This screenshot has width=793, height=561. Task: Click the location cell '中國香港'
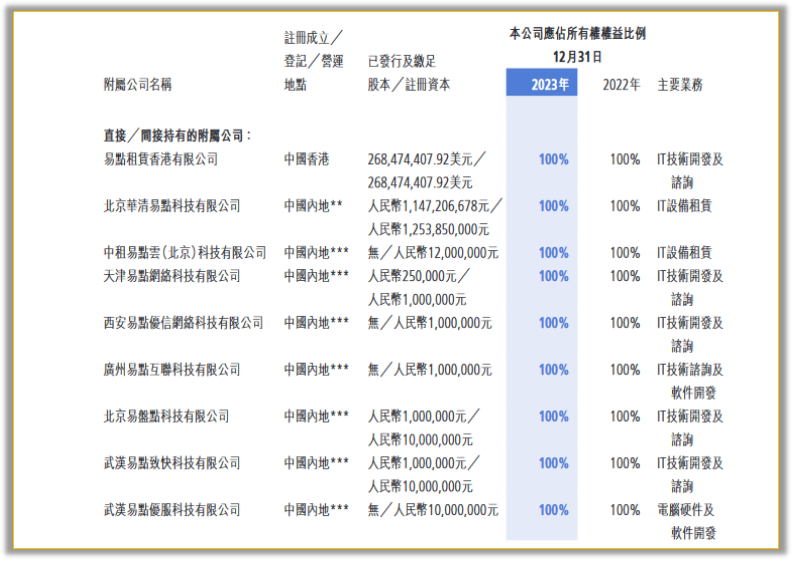point(306,159)
